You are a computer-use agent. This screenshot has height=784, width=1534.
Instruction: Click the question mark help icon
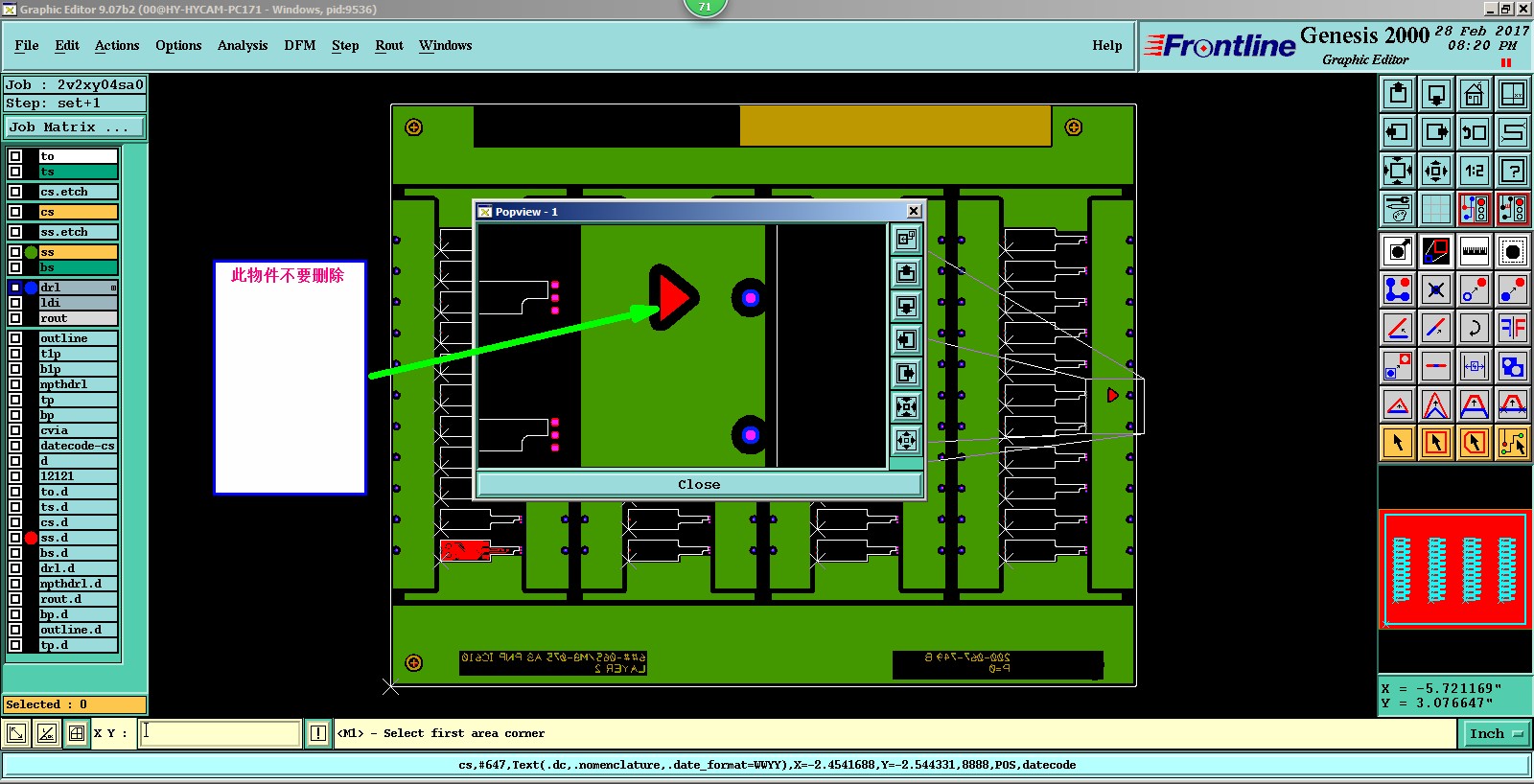(x=1513, y=171)
